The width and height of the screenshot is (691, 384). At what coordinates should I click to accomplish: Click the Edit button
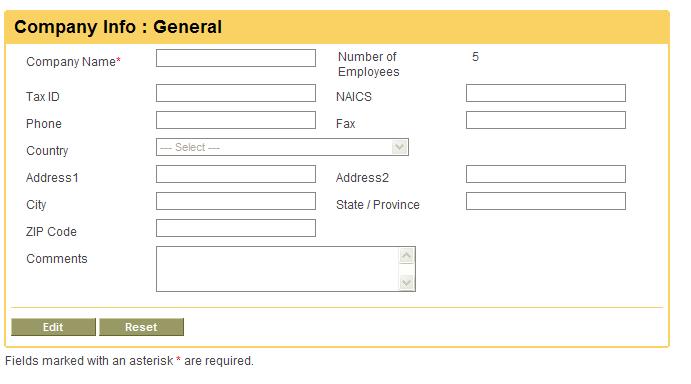pyautogui.click(x=53, y=327)
